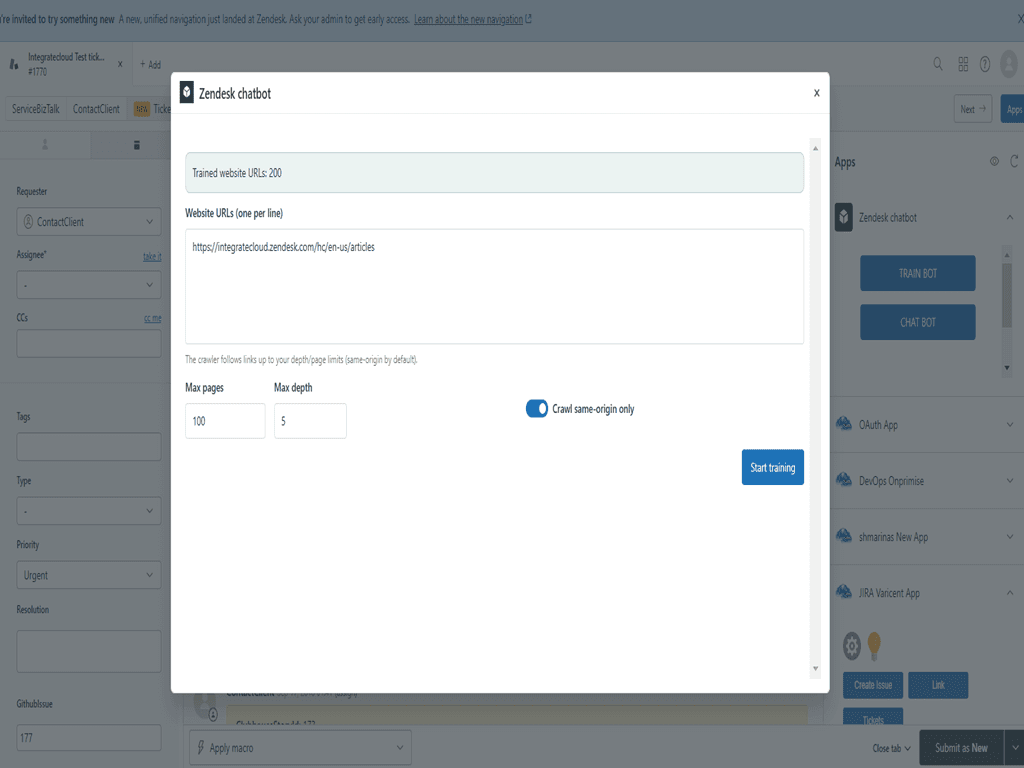Click the + Add tab button
The height and width of the screenshot is (768, 1024).
[x=150, y=64]
